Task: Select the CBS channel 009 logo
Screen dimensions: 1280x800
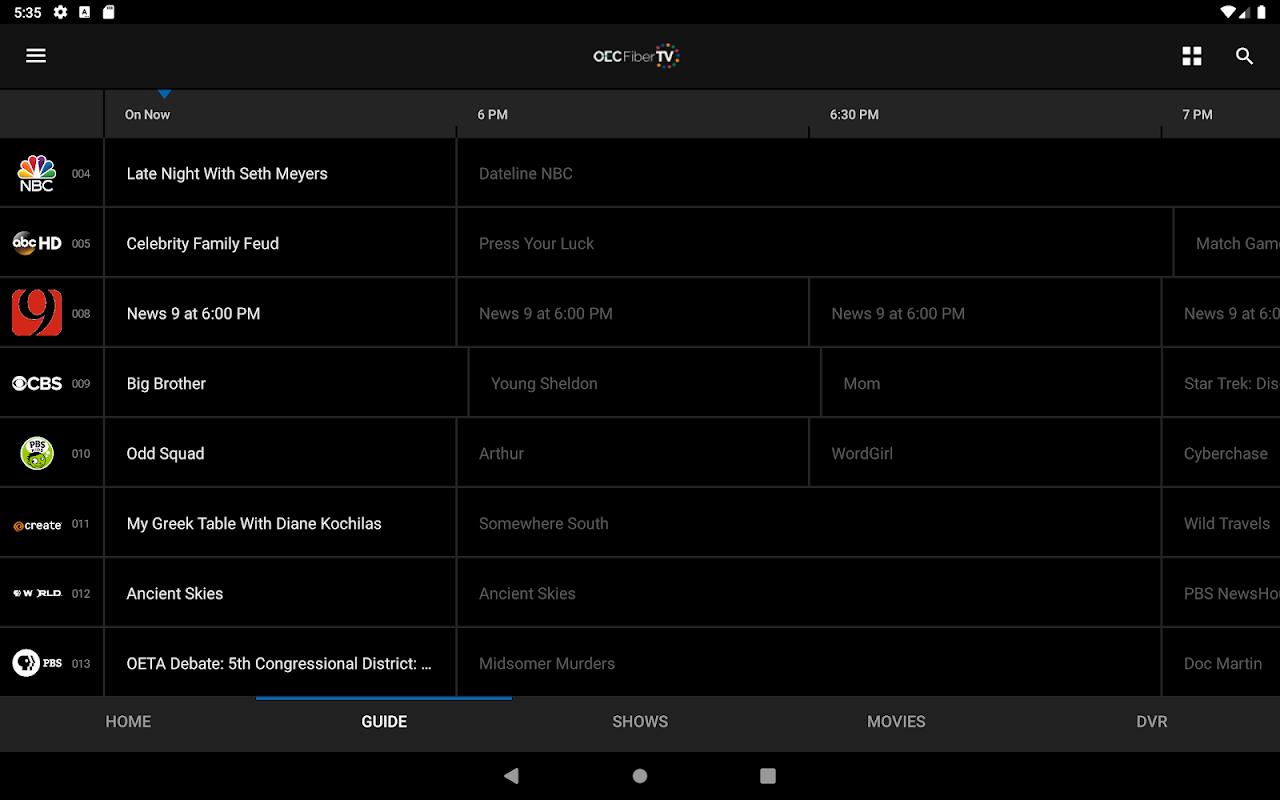Action: coord(37,383)
